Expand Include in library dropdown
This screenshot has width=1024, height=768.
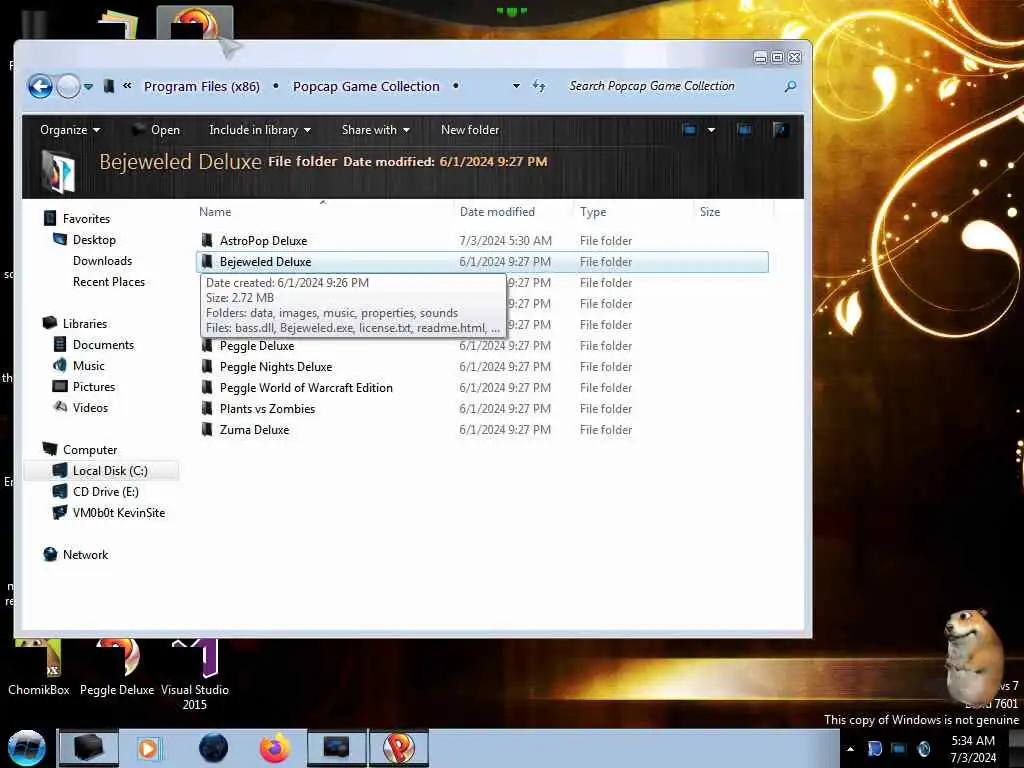[x=260, y=130]
